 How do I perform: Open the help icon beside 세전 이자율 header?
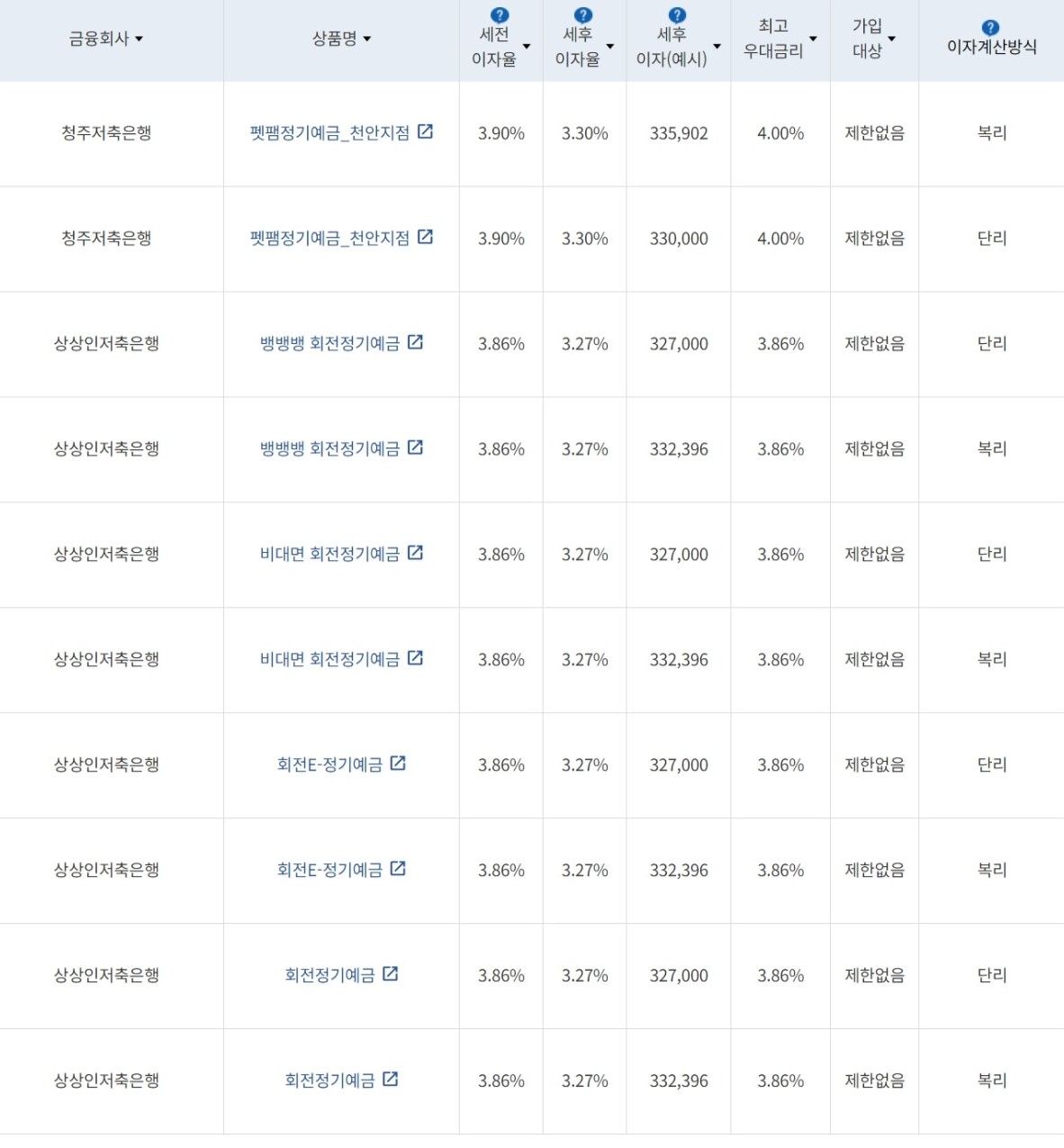coord(500,14)
